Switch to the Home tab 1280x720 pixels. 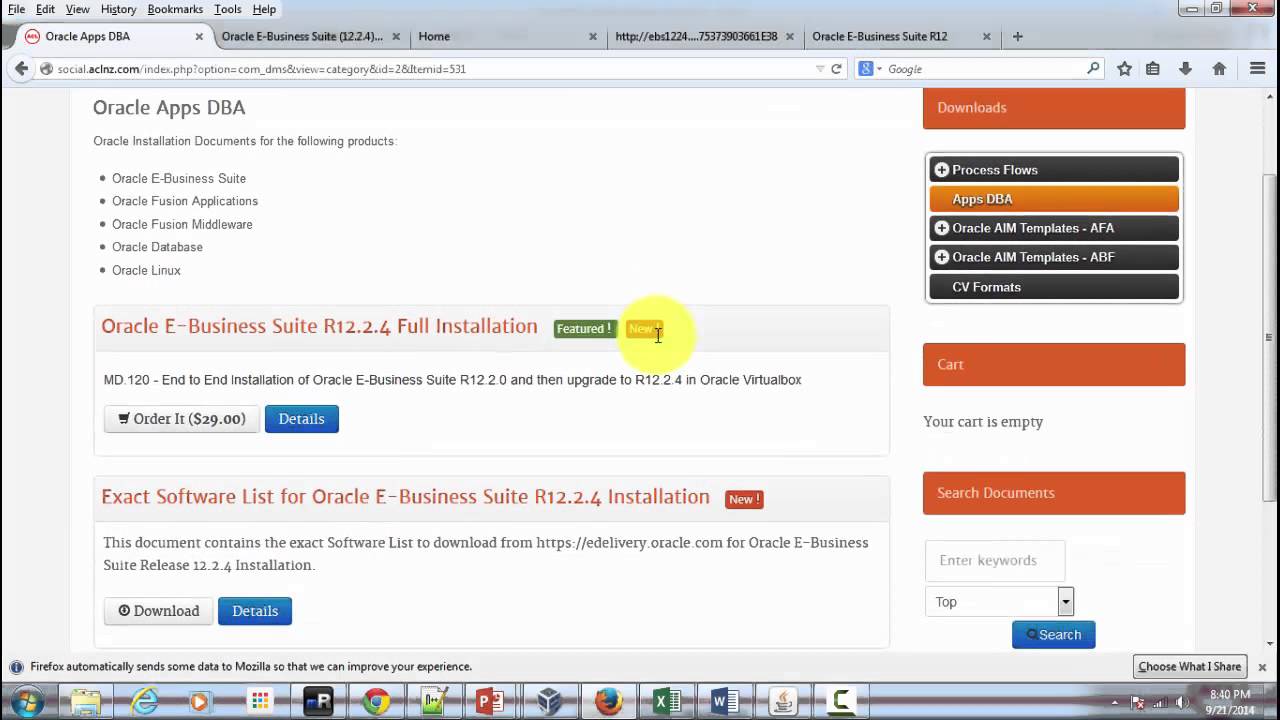506,36
